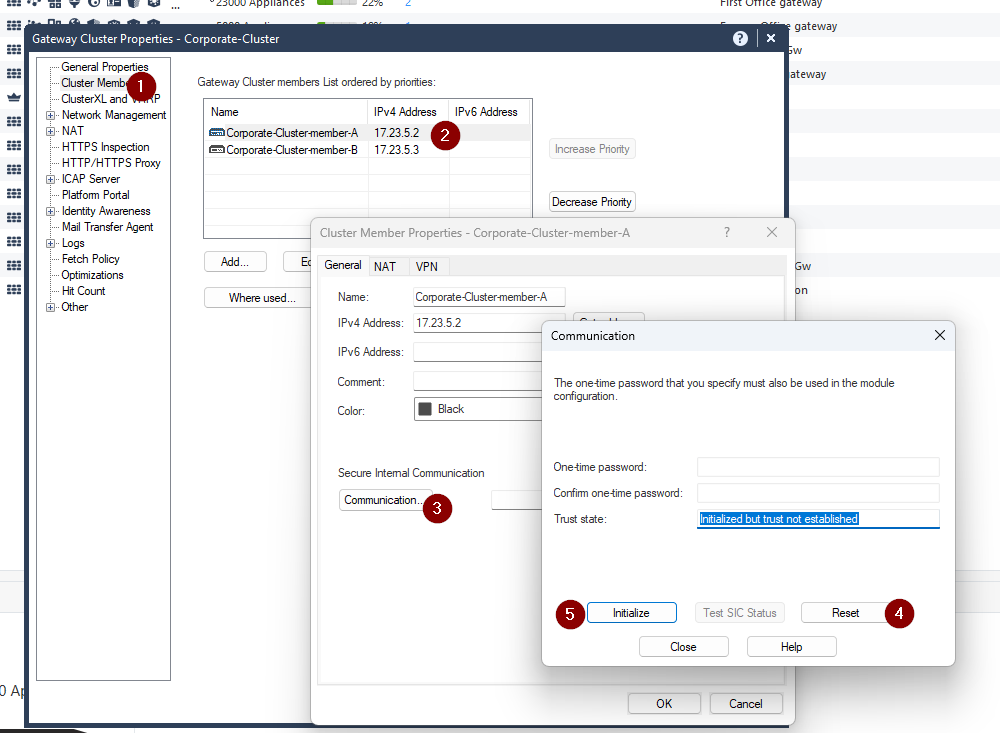1000x733 pixels.
Task: Open the toolbar overflow ellipsis menu
Action: 175,6
